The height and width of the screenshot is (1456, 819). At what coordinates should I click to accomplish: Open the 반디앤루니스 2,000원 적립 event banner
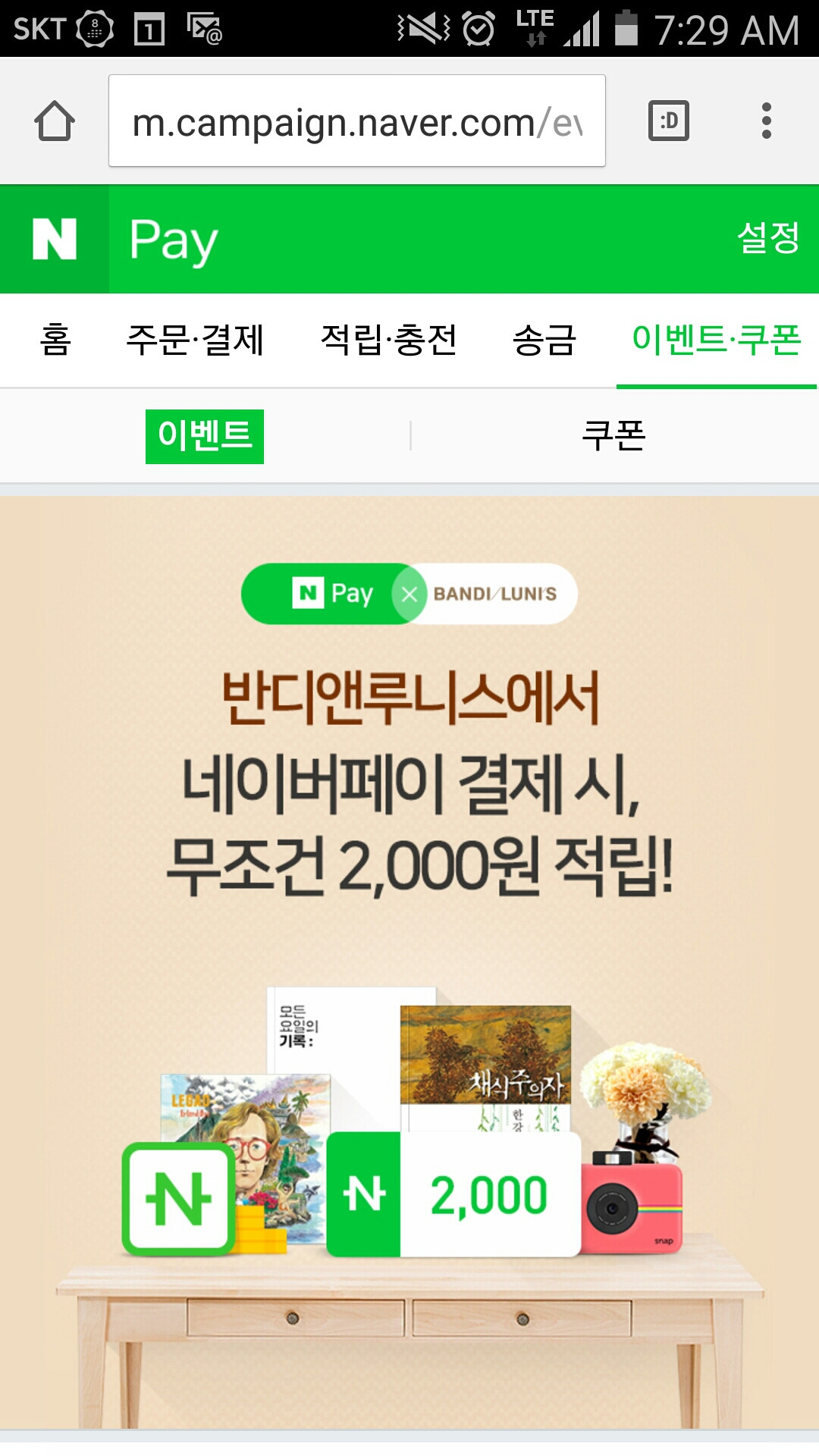(x=409, y=963)
